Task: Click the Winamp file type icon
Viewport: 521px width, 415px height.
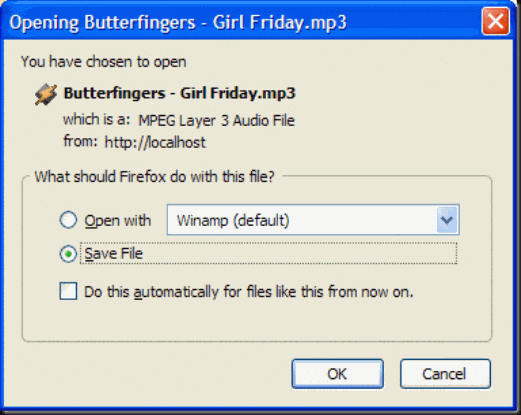Action: 46,94
